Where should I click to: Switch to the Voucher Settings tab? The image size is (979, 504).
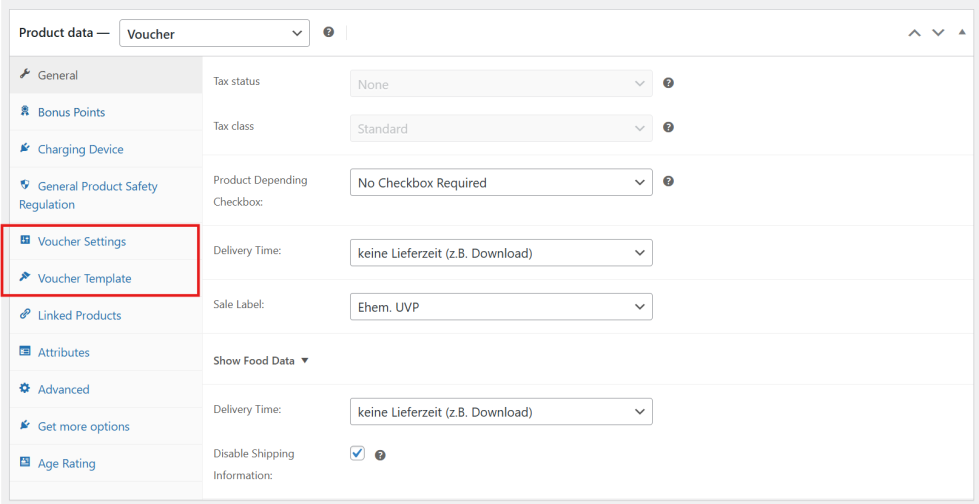tap(81, 241)
